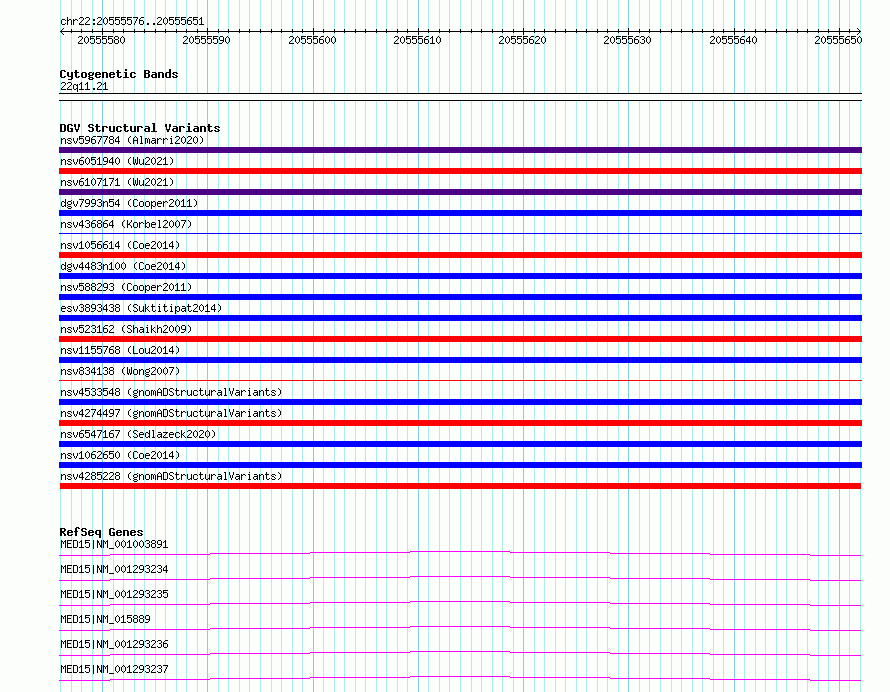The height and width of the screenshot is (692, 890).
Task: Select the red bar under nsv4285228
Action: click(460, 486)
